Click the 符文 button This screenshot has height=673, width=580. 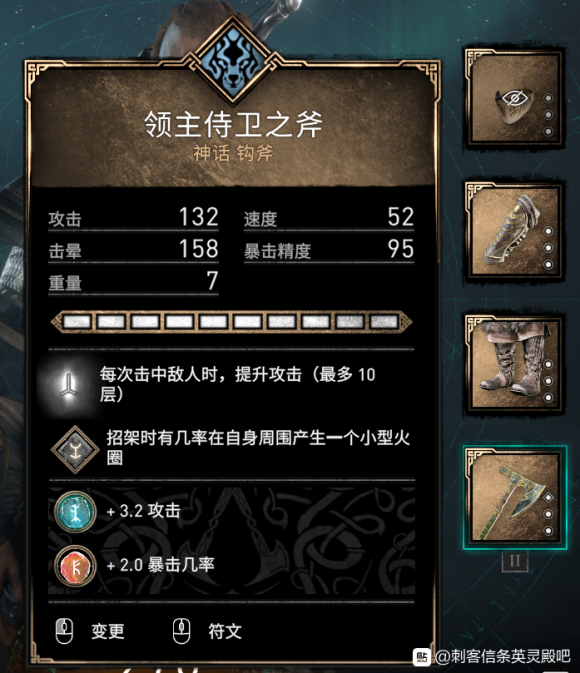point(225,631)
